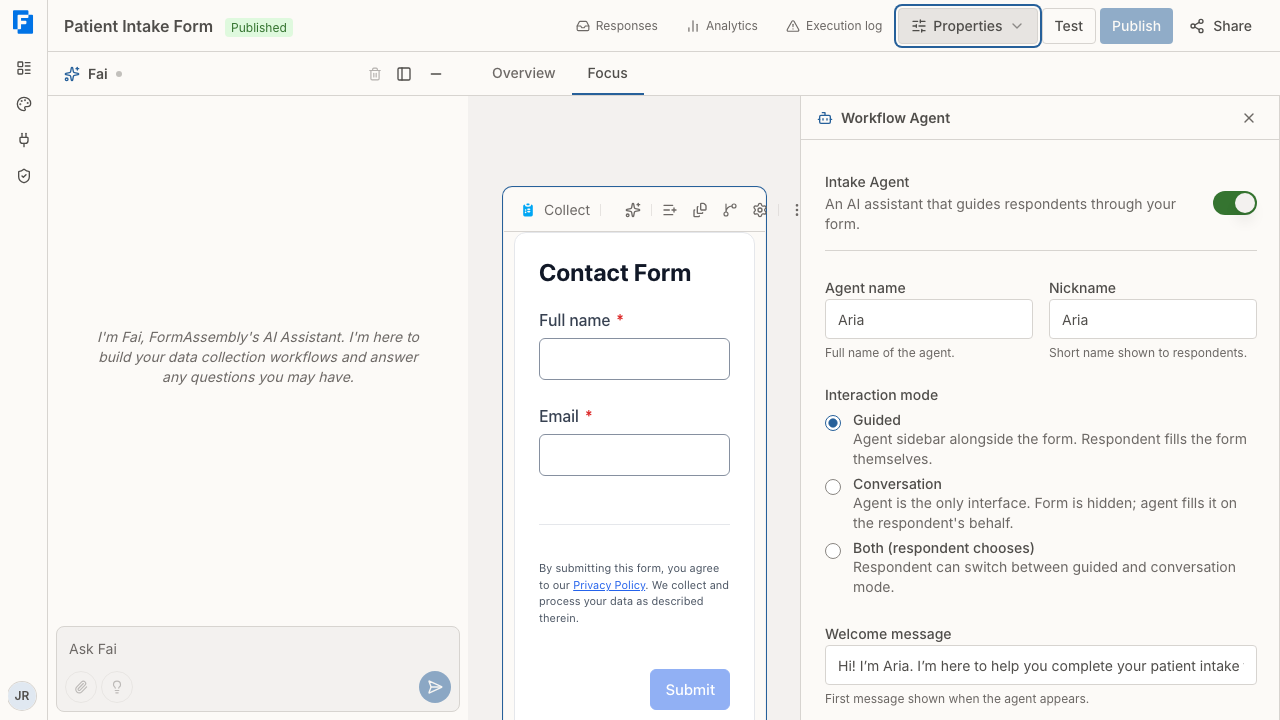Minimize the Fai chat panel
This screenshot has height=720, width=1280.
[x=436, y=74]
